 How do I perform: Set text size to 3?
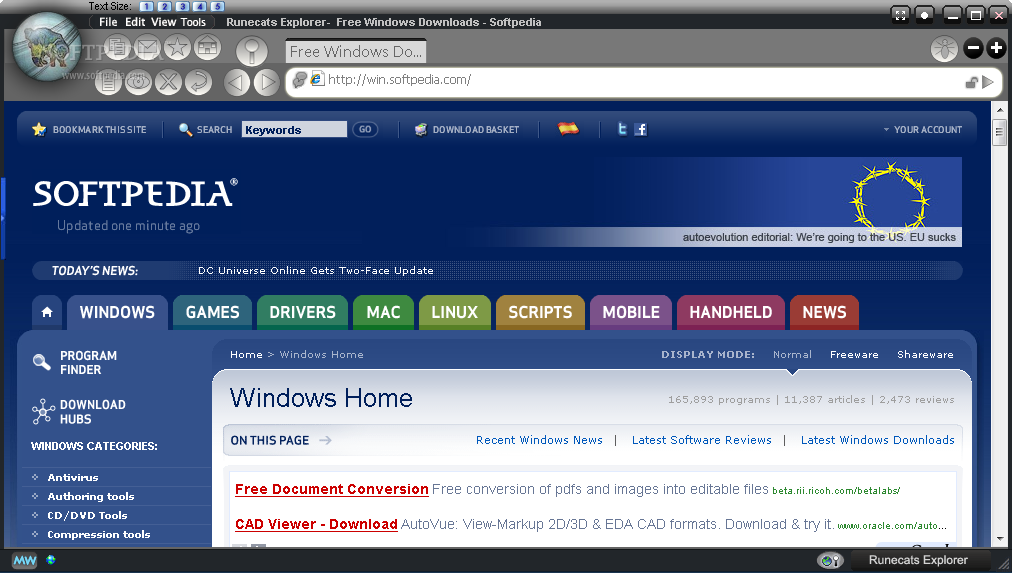tap(182, 6)
